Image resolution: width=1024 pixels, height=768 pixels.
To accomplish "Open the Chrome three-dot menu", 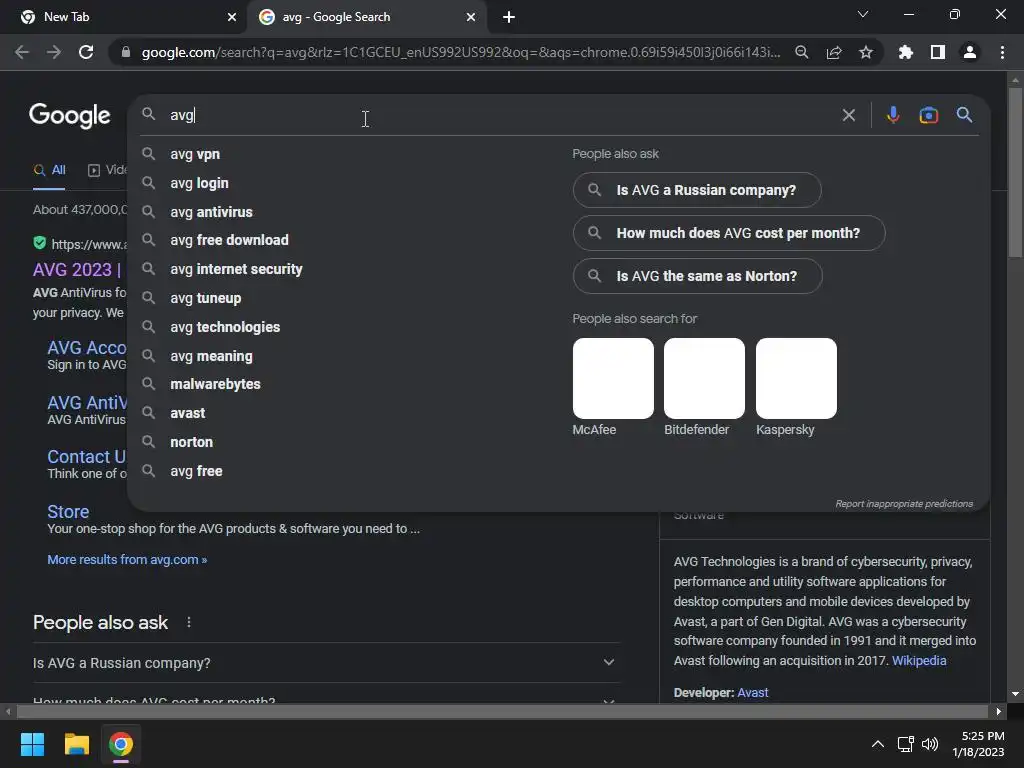I will (1002, 52).
